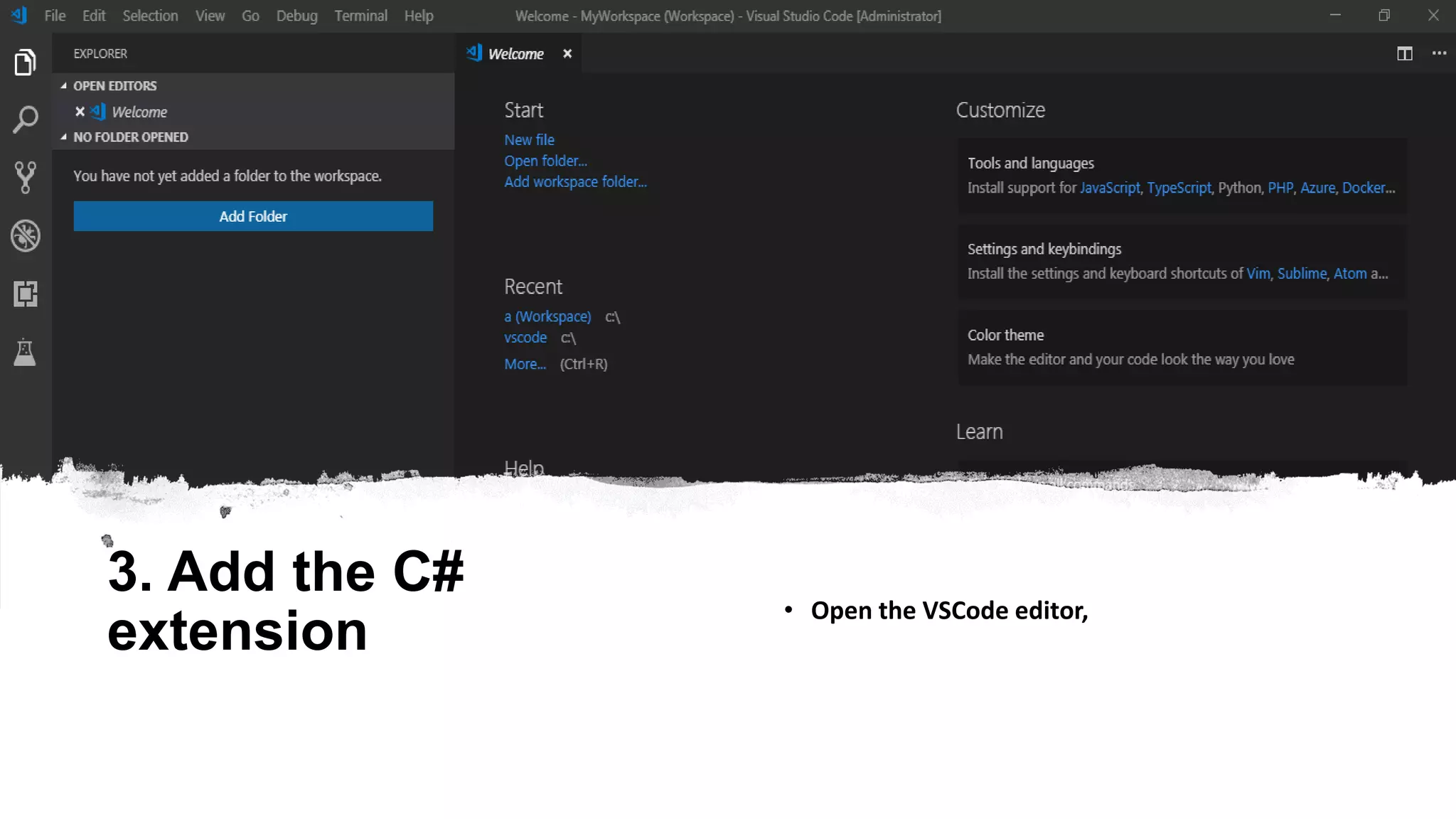Open the Debug view icon
Viewport: 1456px width, 819px height.
point(25,236)
